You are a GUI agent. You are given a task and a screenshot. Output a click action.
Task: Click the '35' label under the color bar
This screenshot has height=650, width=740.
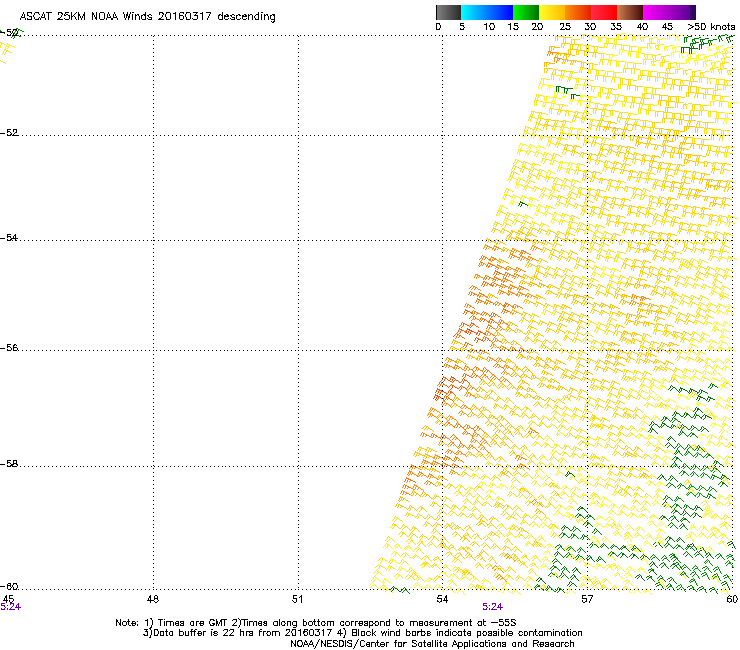[616, 27]
